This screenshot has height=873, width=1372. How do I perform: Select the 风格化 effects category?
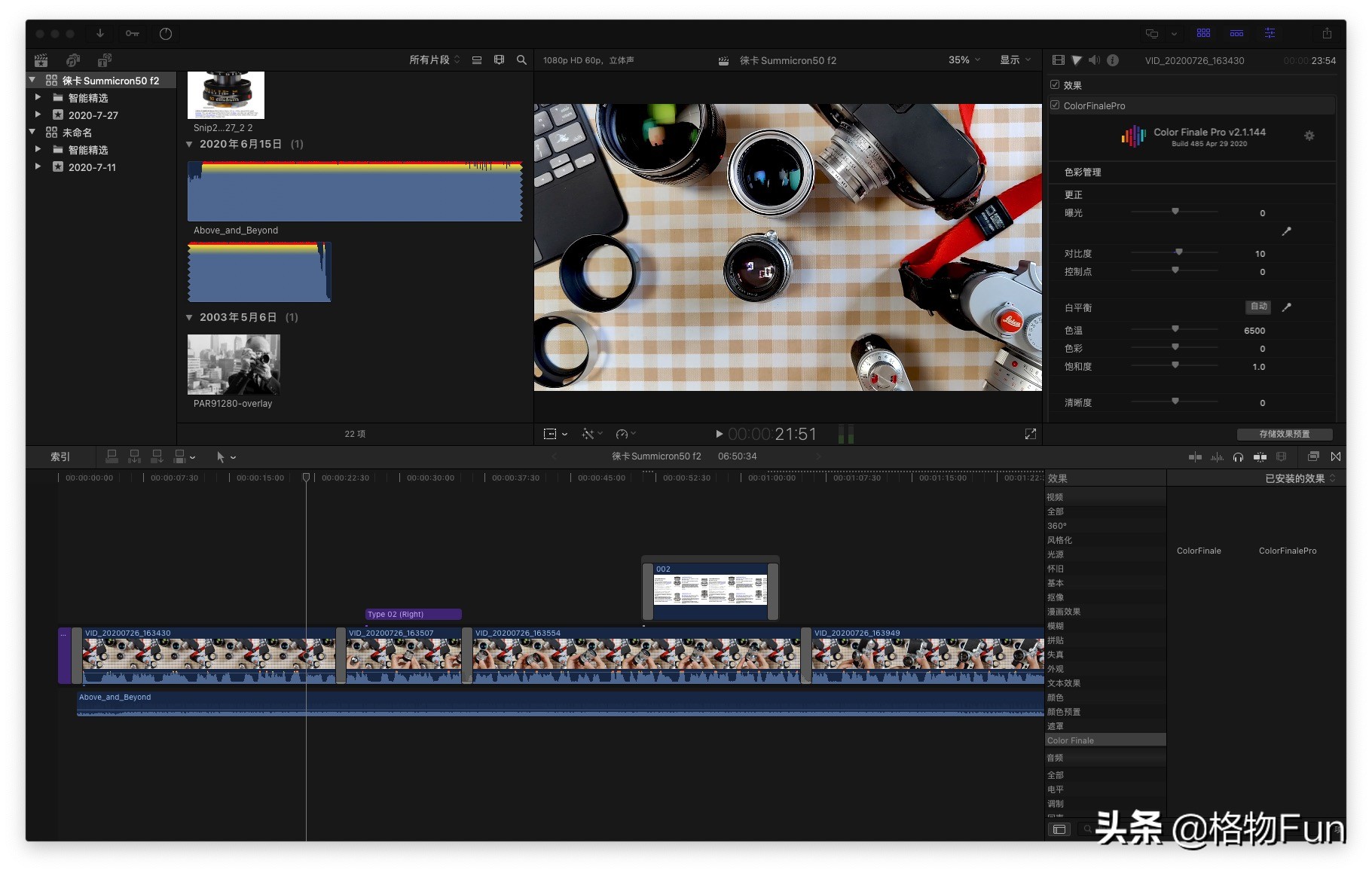[1059, 540]
